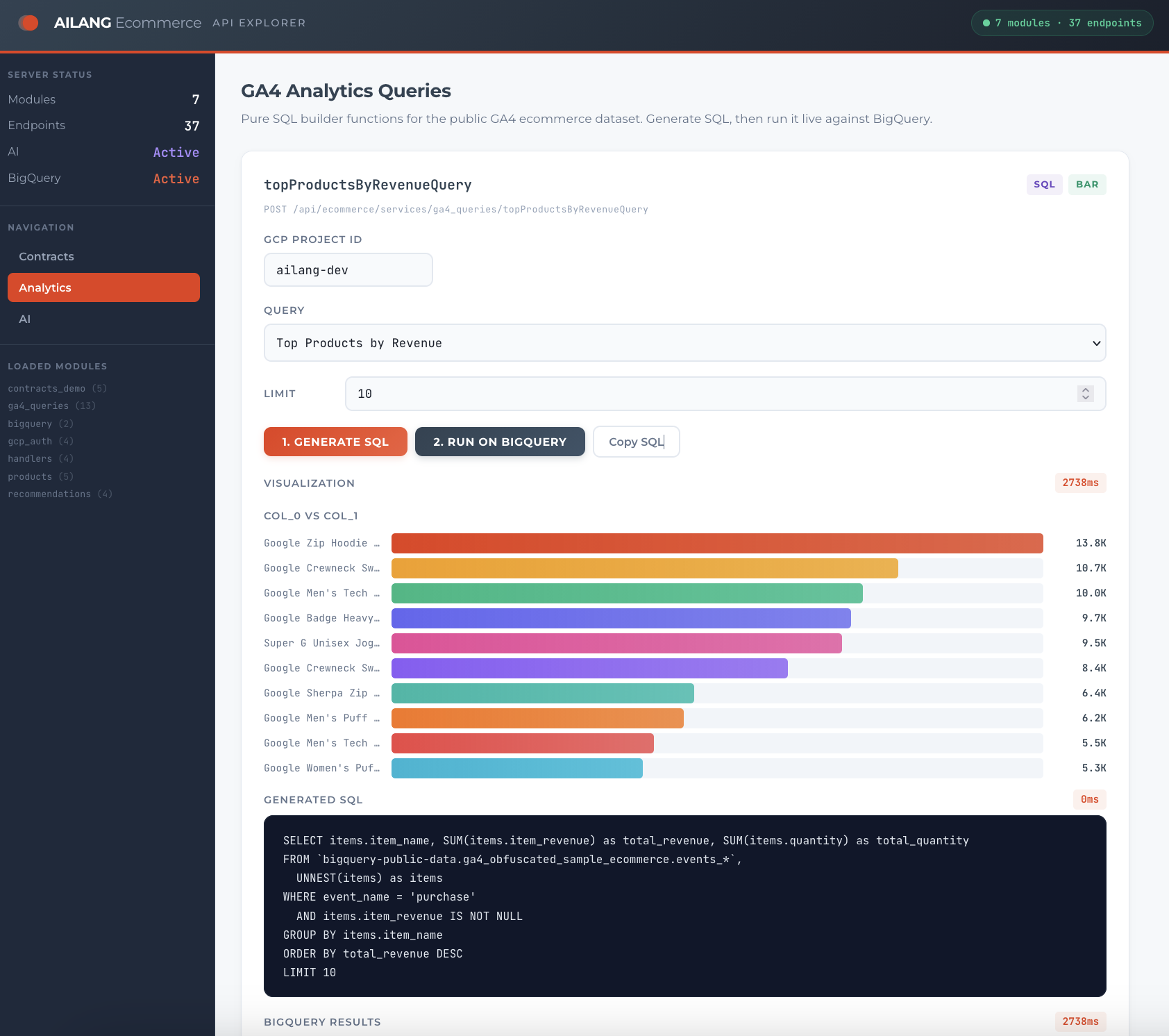Viewport: 1169px width, 1036px height.
Task: Open the Query dropdown showing Top Products by Revenue
Action: pos(684,342)
